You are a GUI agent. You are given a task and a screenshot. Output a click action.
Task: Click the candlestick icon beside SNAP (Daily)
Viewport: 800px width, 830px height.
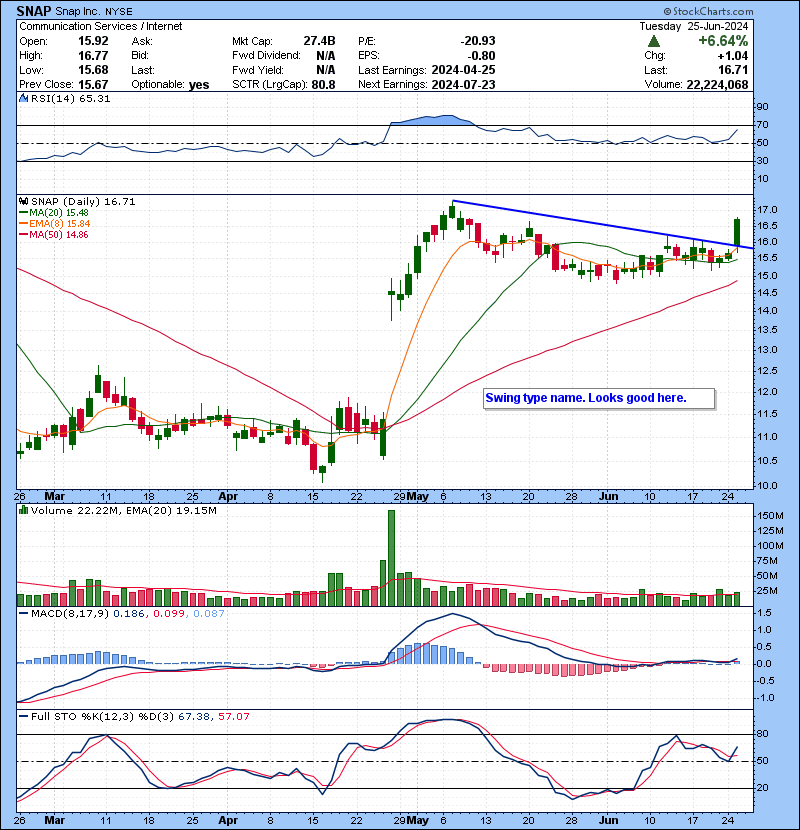coord(23,201)
